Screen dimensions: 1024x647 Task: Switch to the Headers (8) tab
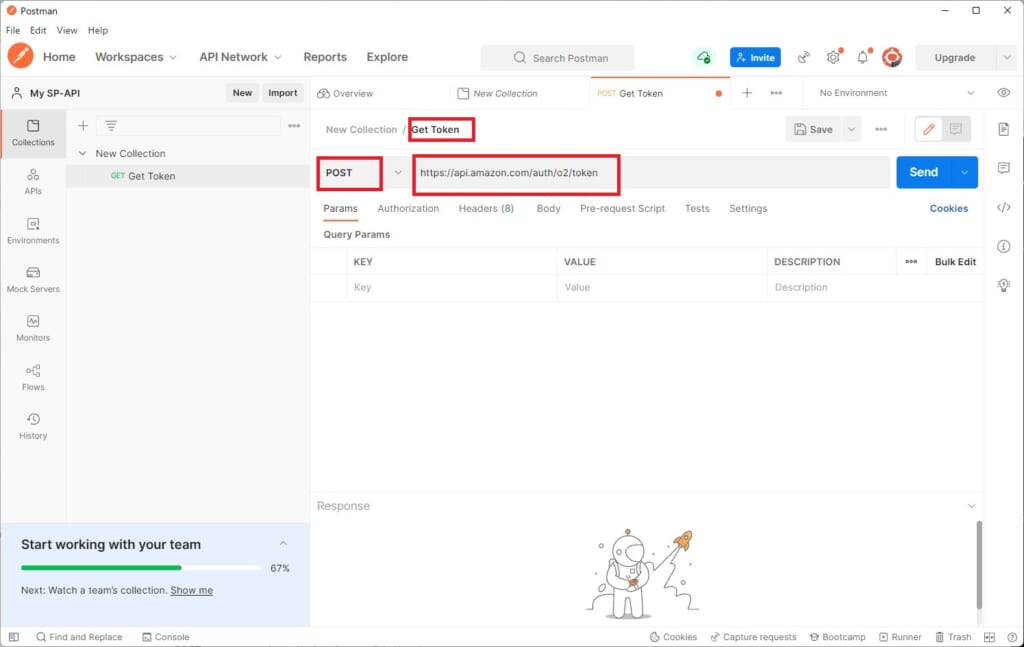[x=486, y=208]
